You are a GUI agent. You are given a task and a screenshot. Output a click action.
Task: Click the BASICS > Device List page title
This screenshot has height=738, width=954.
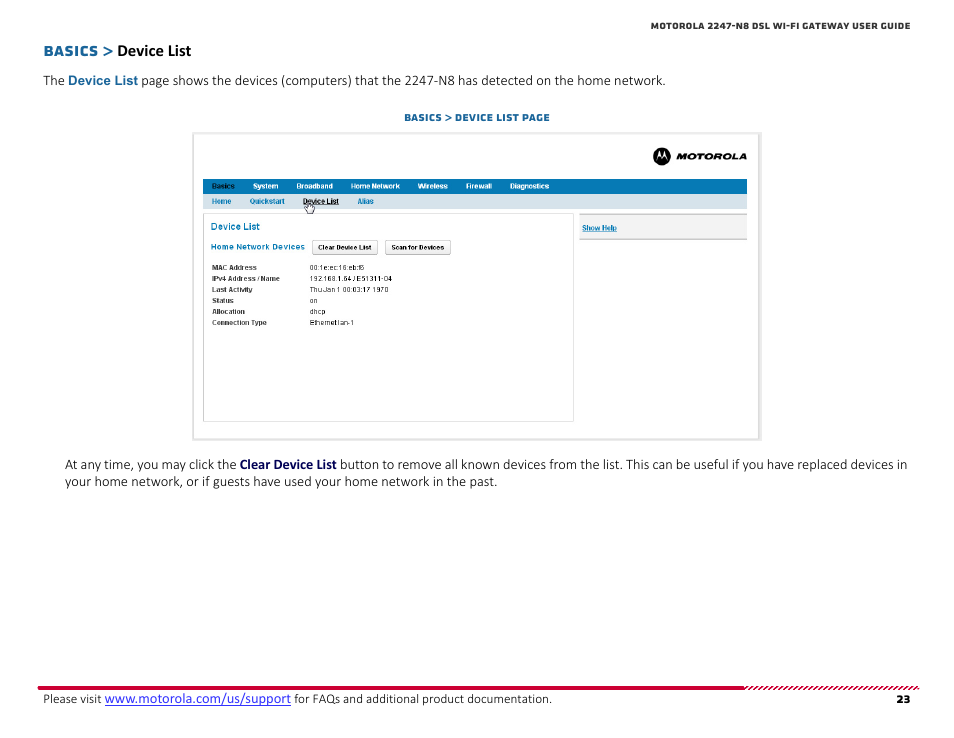coord(117,51)
